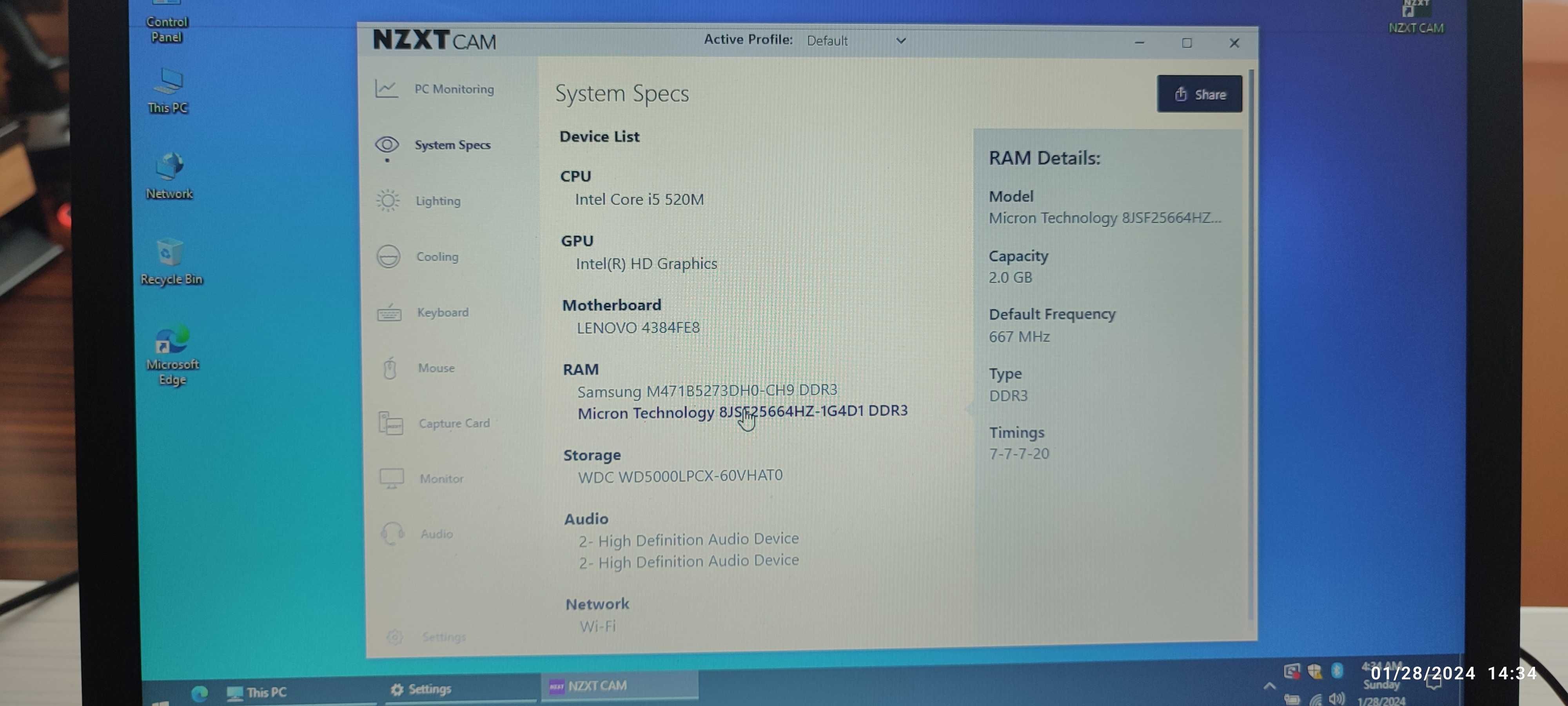
Task: Open the Mouse settings icon
Action: 390,368
